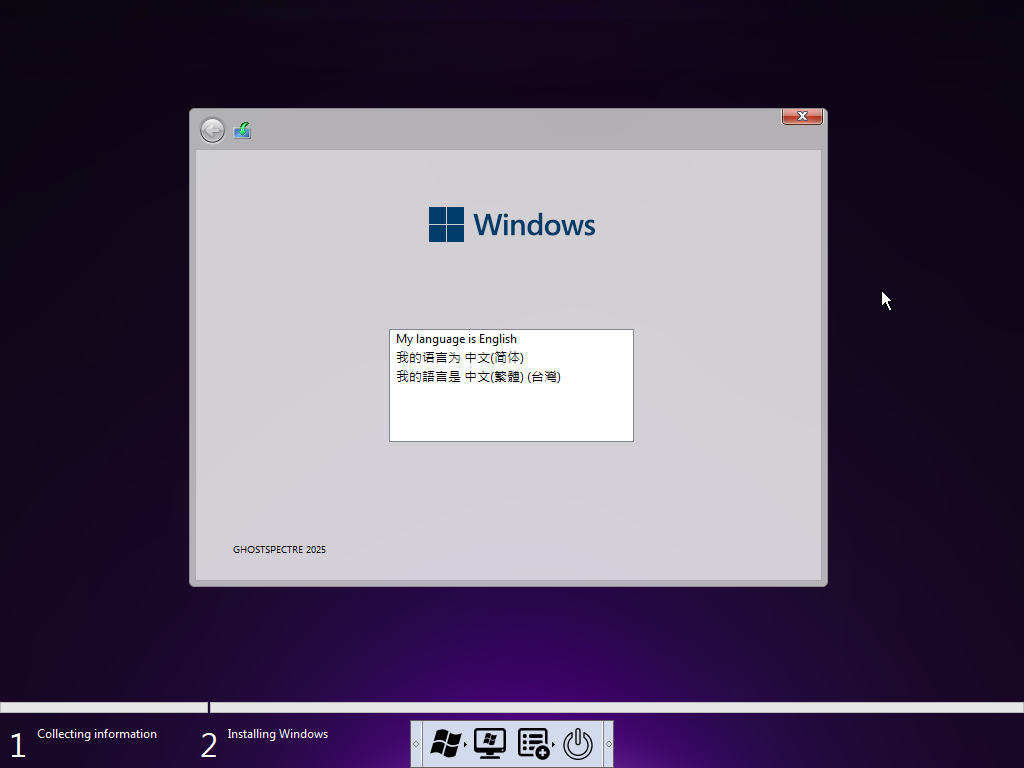Click the display settings icon on the taskbar
Screen dimensions: 1024x768
489,744
